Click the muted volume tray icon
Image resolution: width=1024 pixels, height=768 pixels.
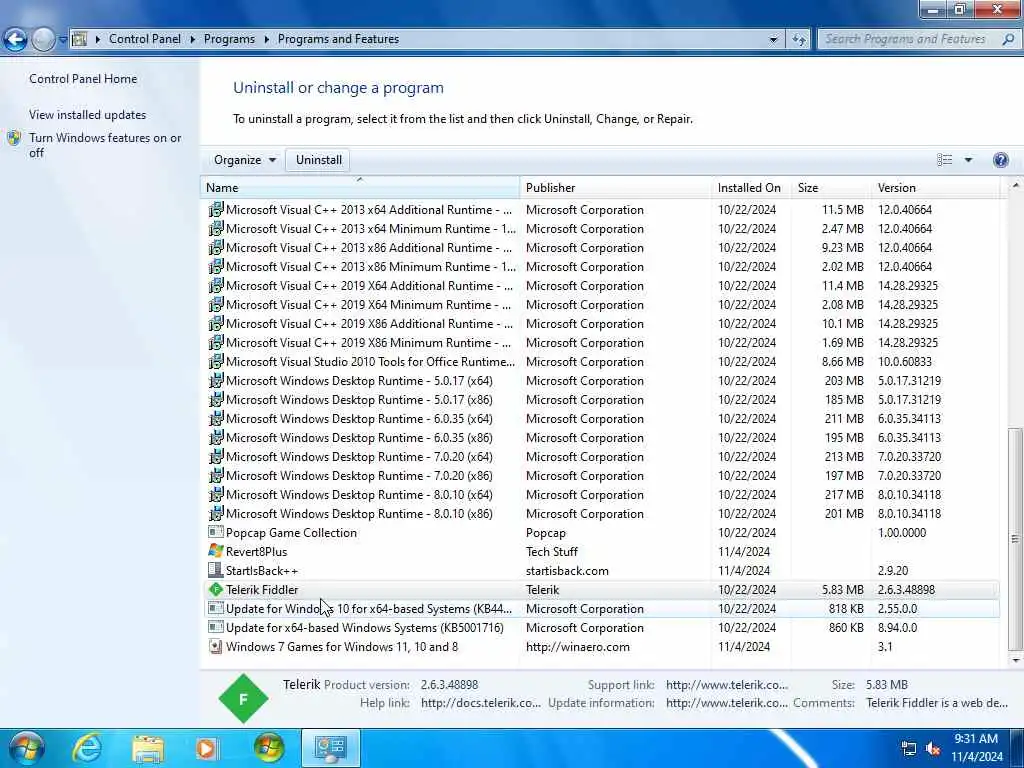coord(933,748)
